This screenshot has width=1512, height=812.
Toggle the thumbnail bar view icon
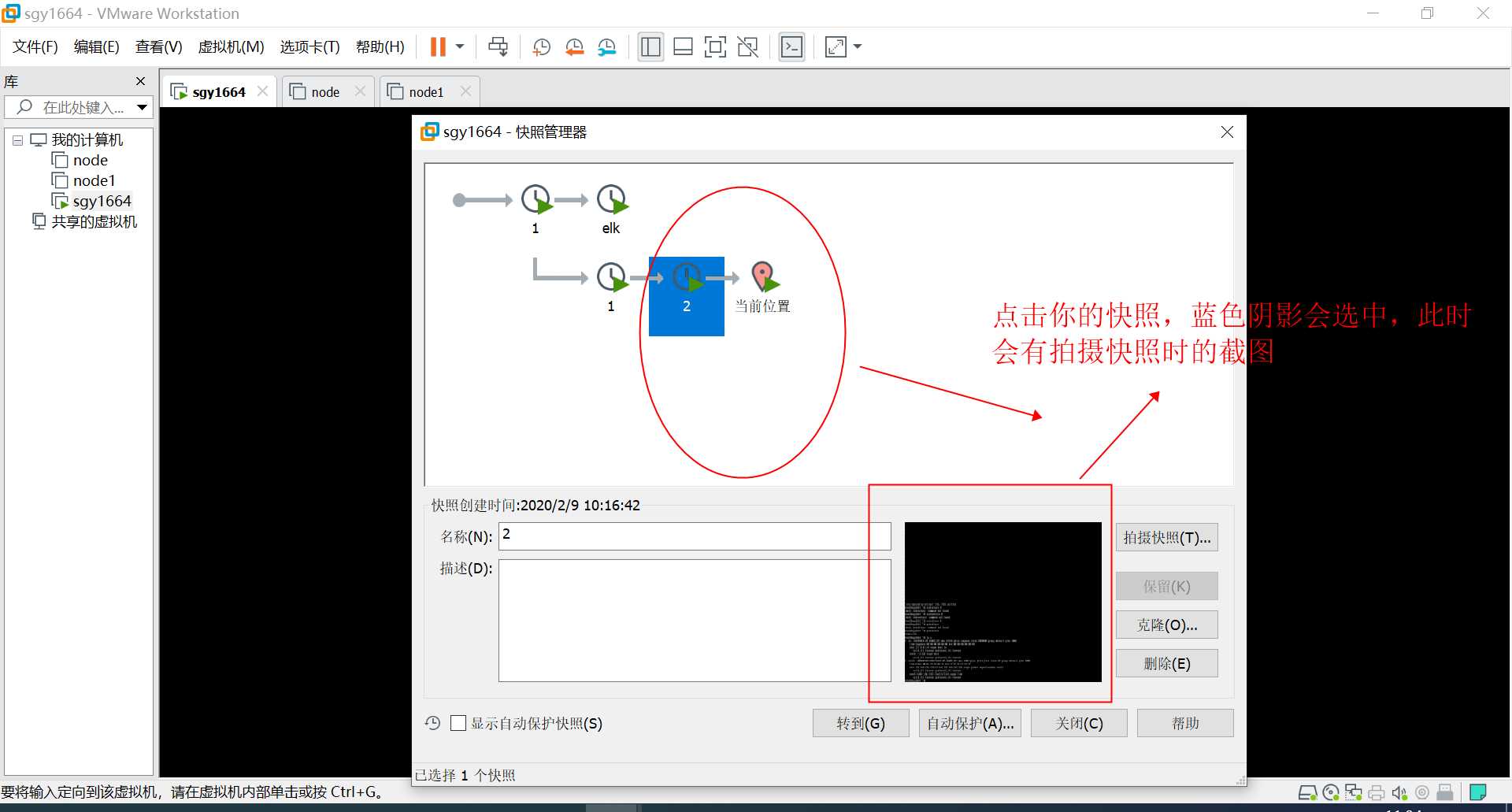pos(683,47)
